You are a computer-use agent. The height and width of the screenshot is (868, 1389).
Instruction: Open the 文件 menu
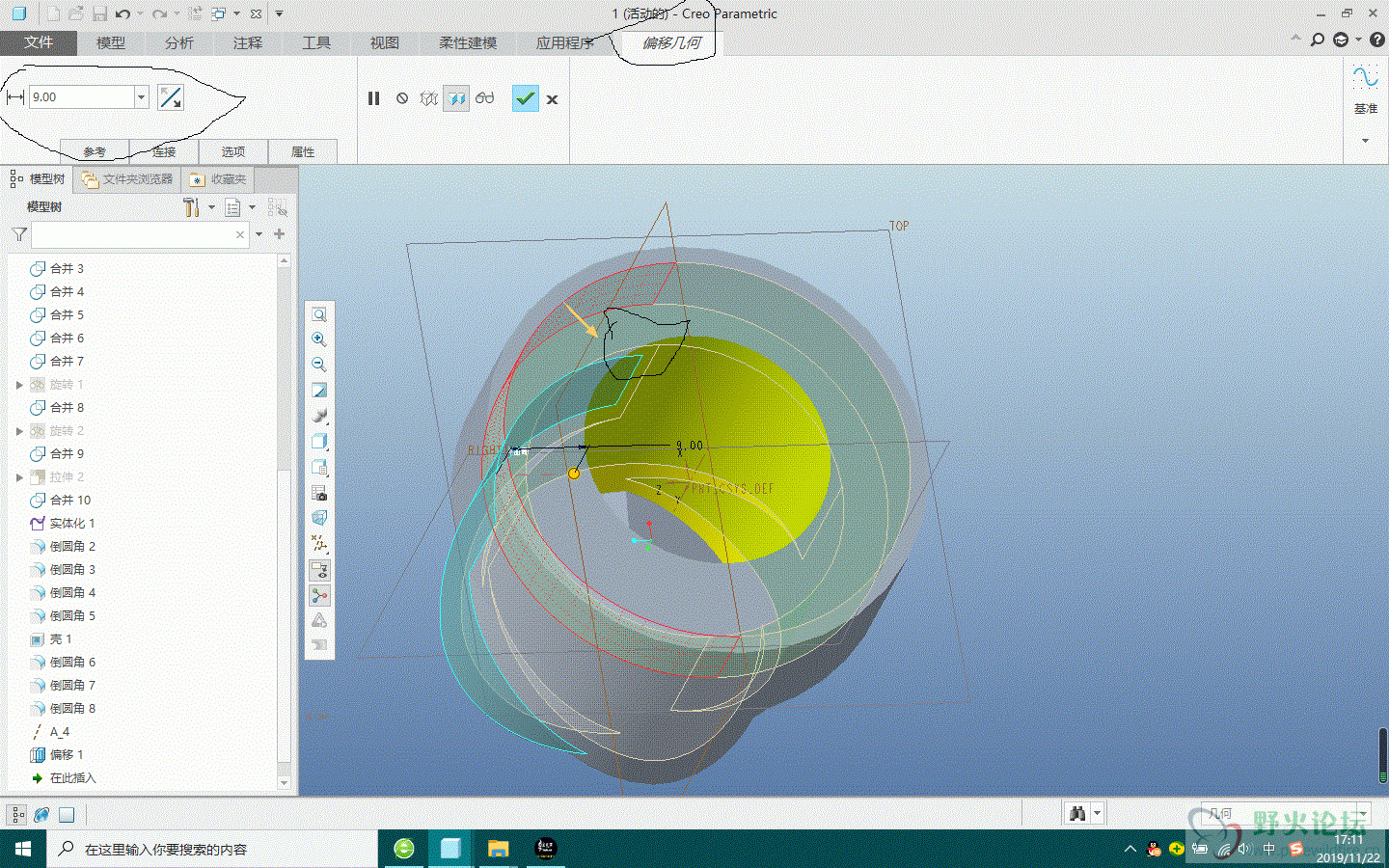coord(39,42)
